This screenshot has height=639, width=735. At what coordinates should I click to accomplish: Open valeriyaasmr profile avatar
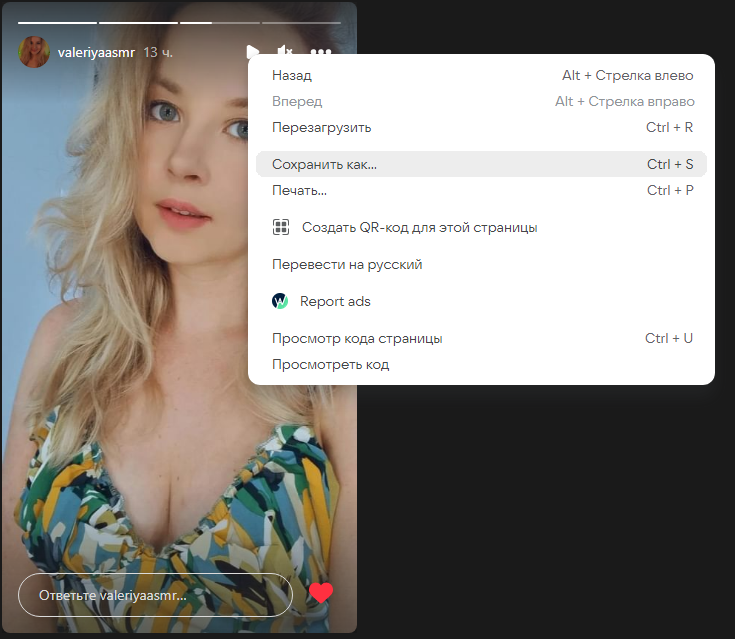[x=34, y=52]
